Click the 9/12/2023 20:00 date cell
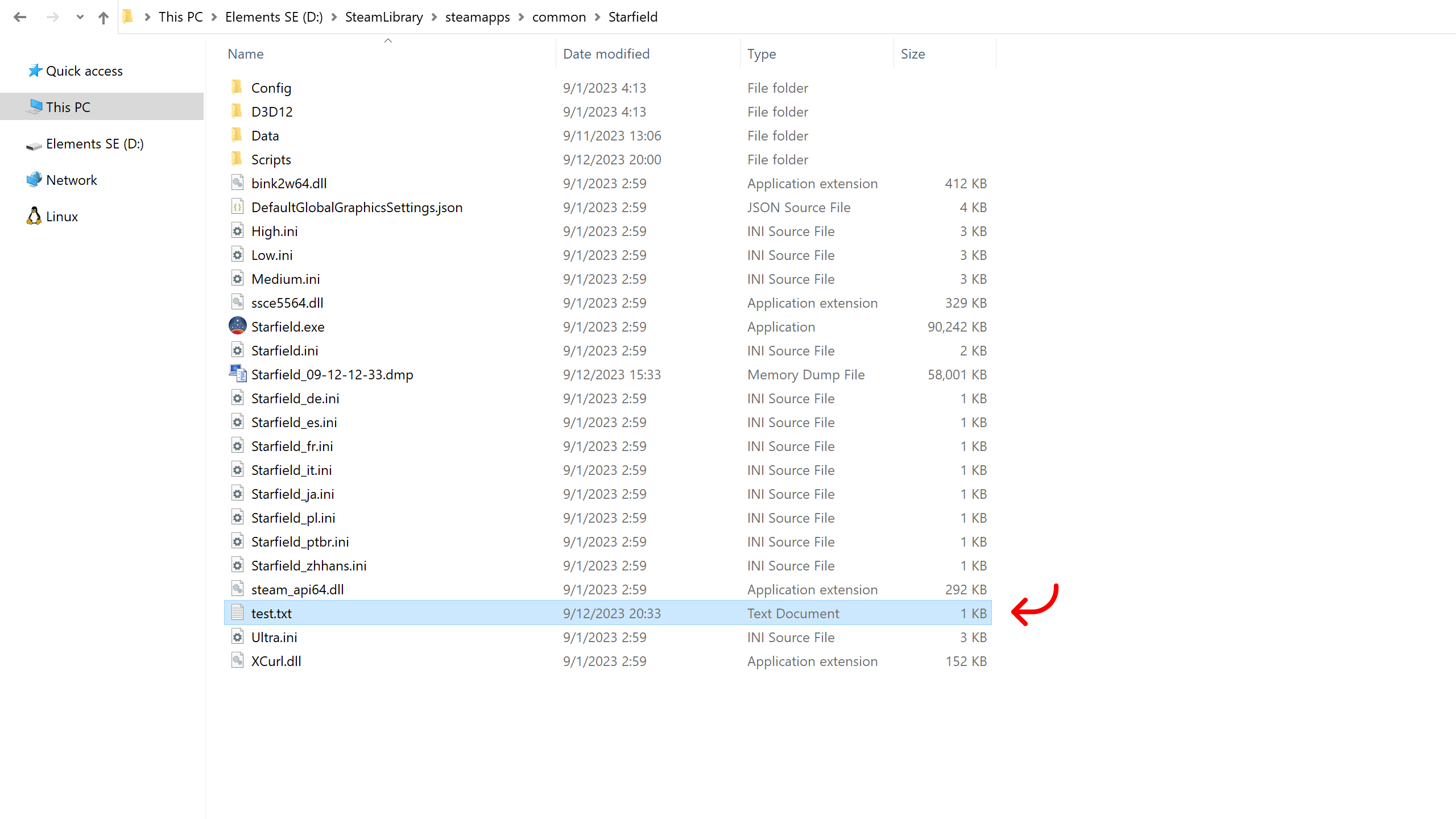Viewport: 1456px width, 819px height. pos(612,160)
